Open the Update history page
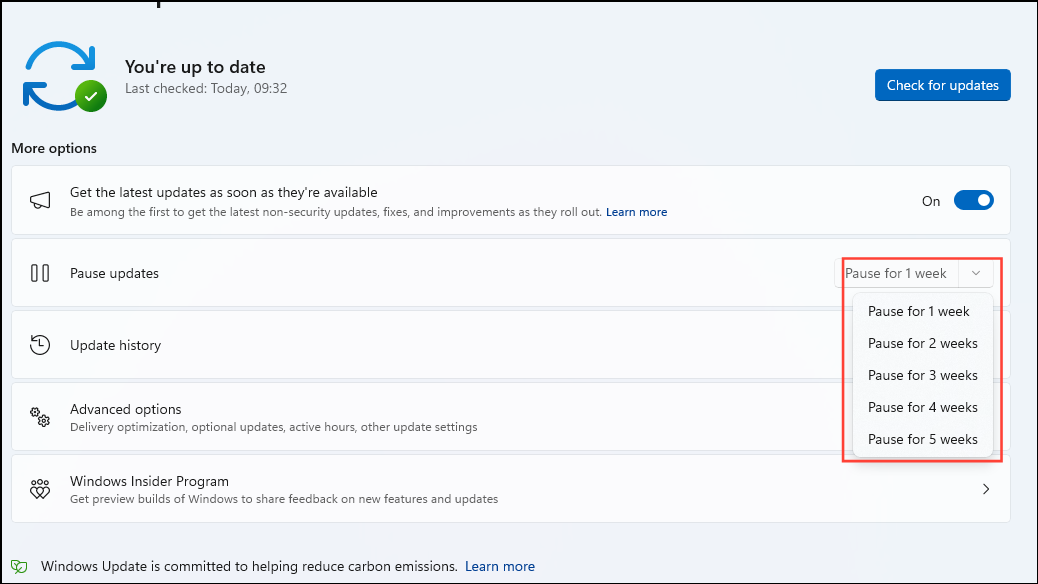The width and height of the screenshot is (1038, 584). tap(115, 344)
